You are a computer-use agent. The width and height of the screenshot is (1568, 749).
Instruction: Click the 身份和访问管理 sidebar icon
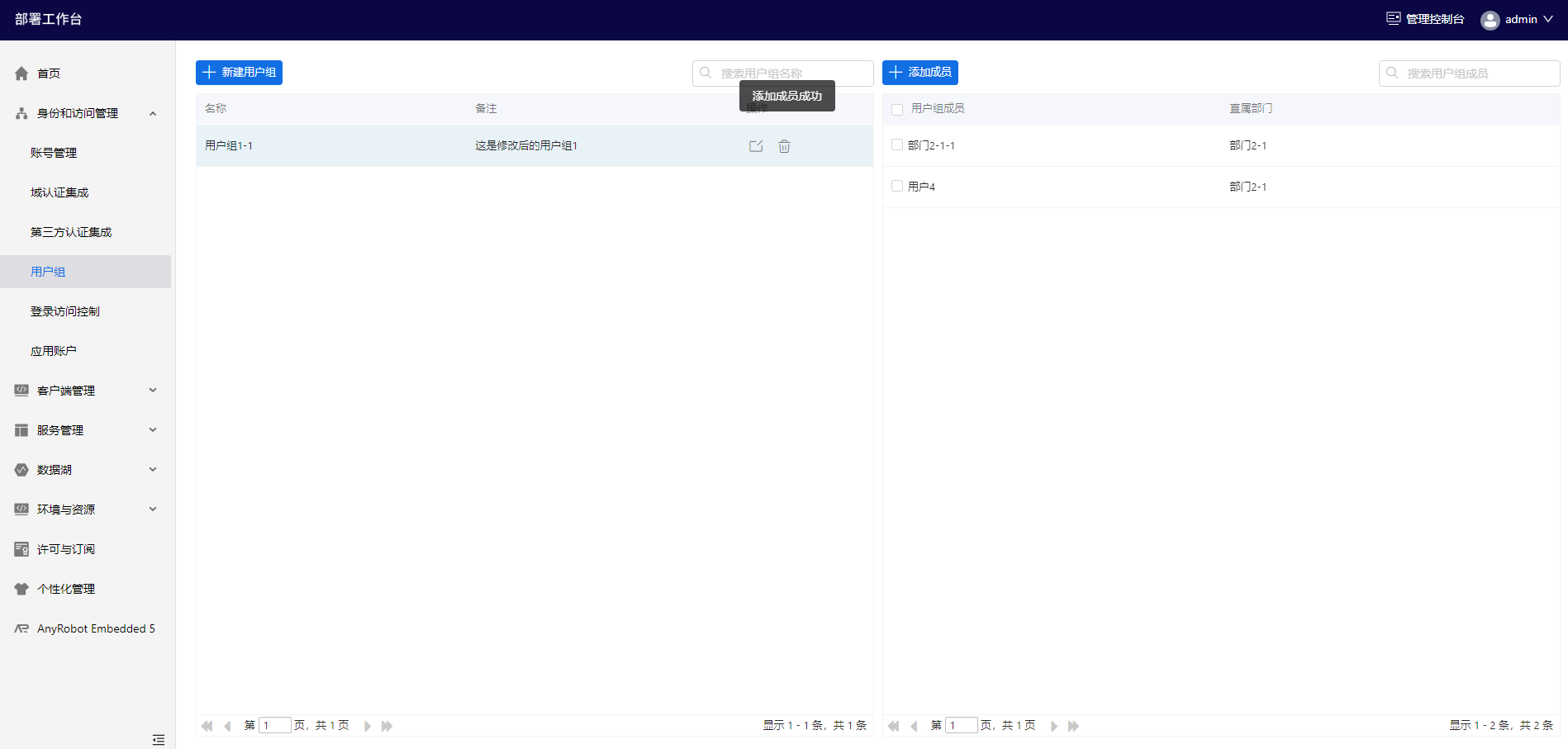tap(21, 113)
